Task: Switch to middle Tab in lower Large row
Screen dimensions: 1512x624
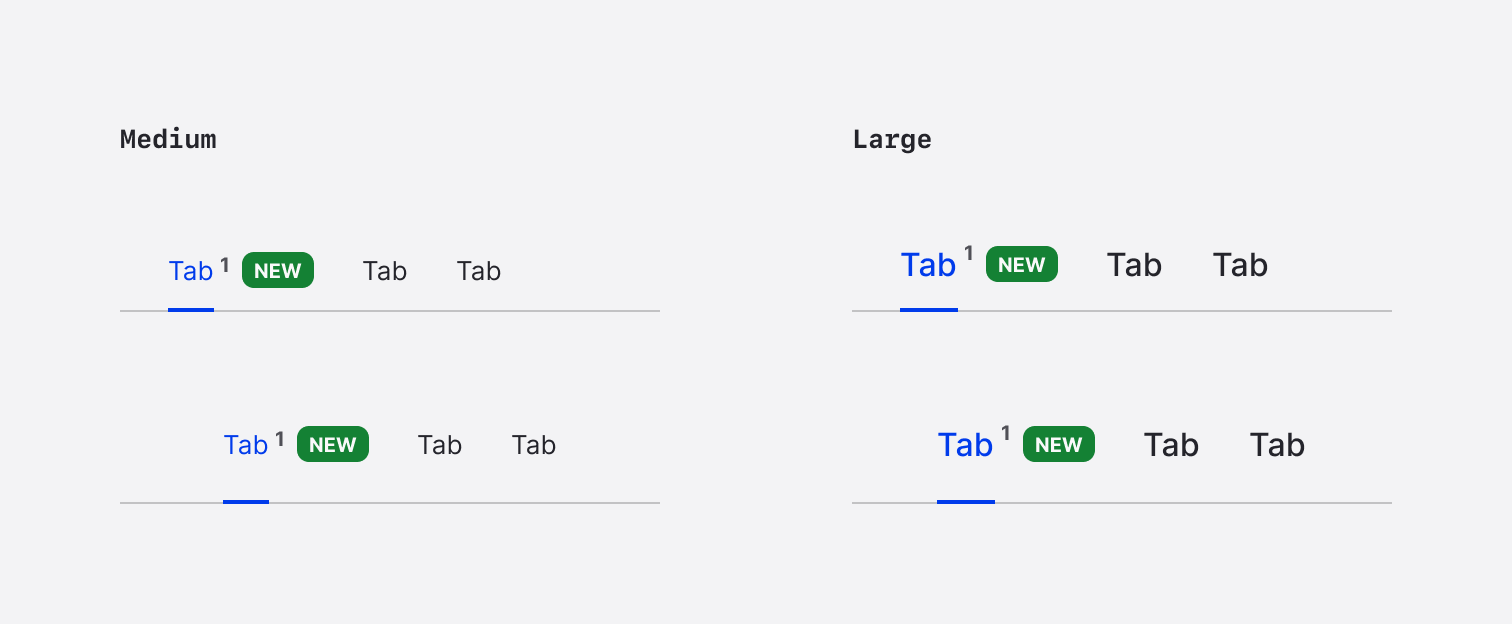Action: pos(1171,445)
